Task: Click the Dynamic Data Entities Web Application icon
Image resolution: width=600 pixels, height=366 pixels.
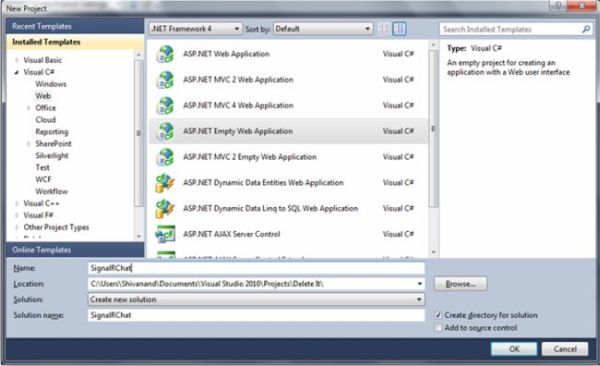Action: (165, 183)
